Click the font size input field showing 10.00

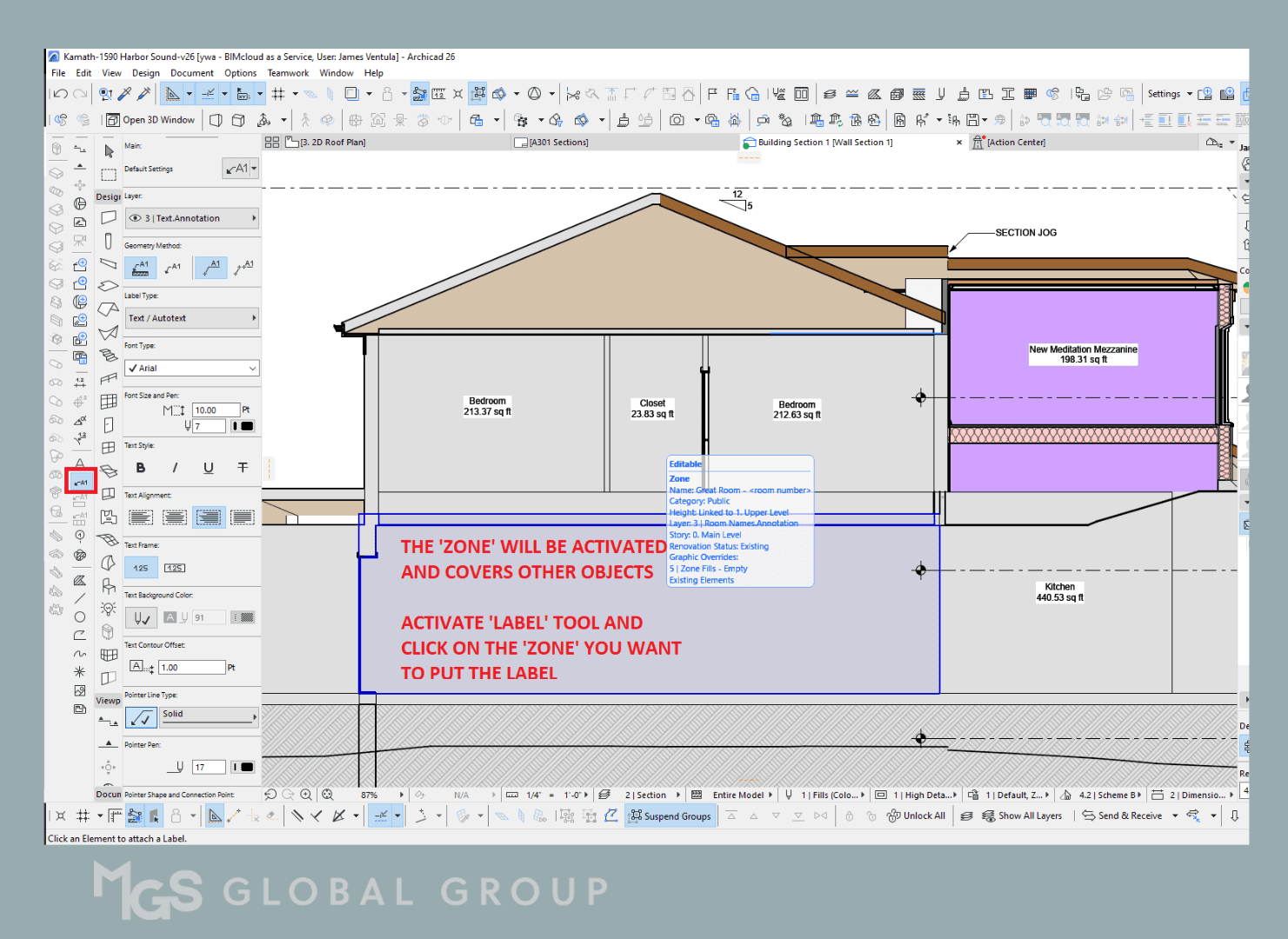click(217, 409)
